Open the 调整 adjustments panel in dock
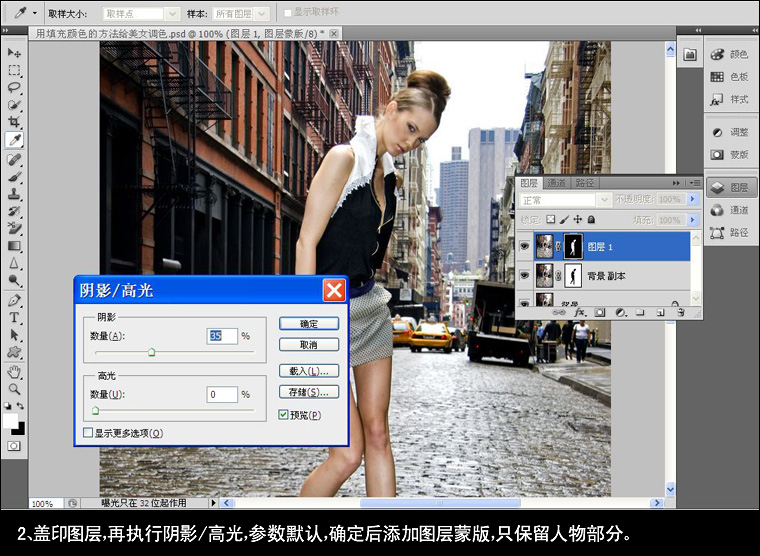 [730, 132]
